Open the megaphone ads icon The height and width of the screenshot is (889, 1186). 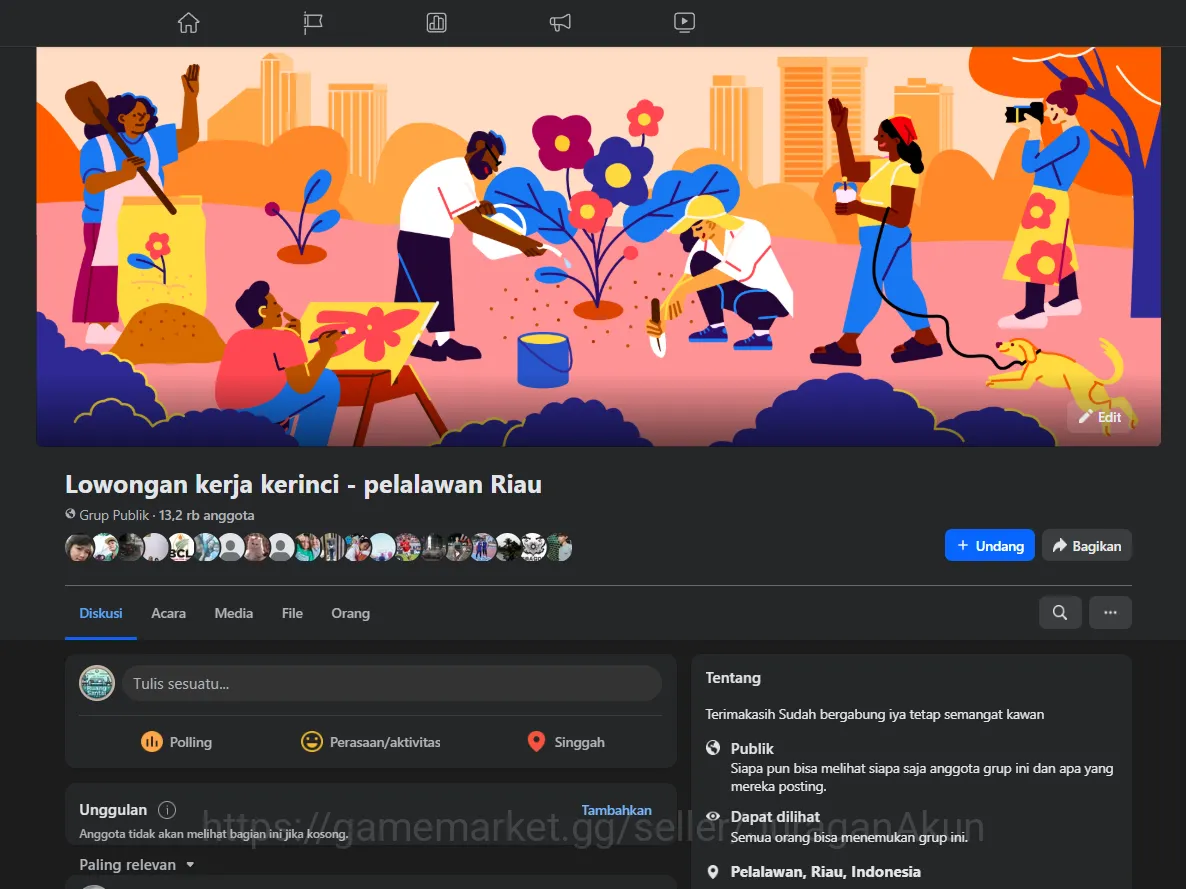[560, 23]
